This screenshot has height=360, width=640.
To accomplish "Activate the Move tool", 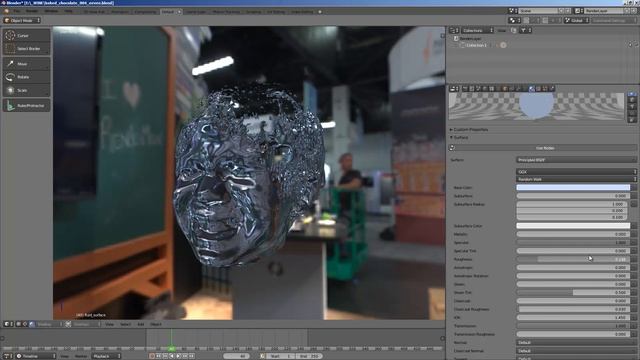I will click(27, 64).
